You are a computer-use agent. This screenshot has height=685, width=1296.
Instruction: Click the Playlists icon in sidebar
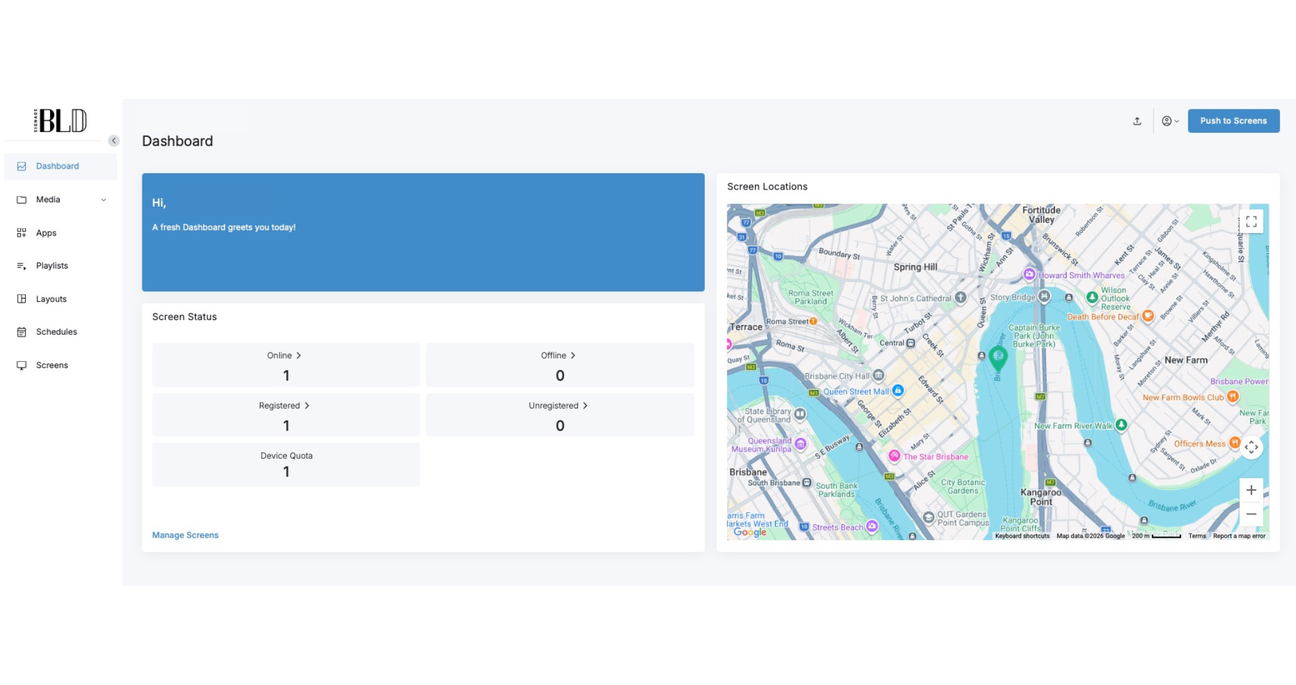(22, 266)
